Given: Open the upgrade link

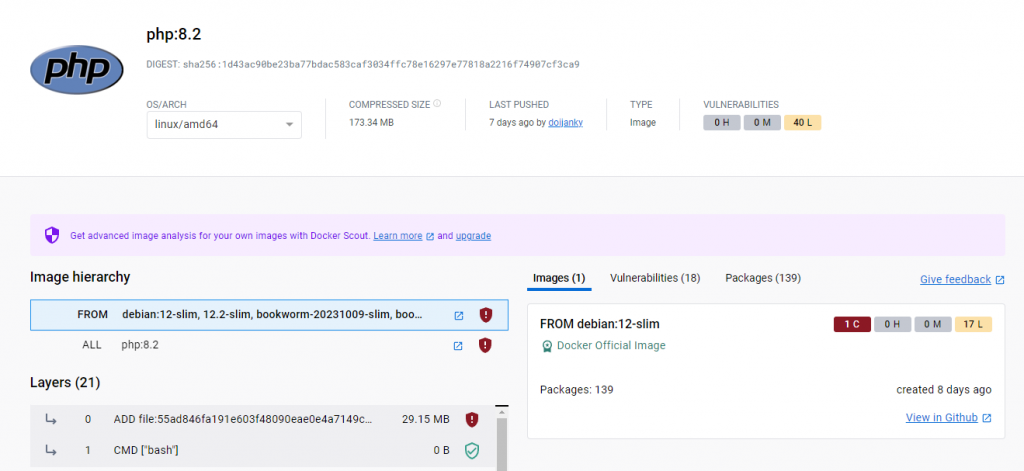Looking at the screenshot, I should click(x=473, y=236).
